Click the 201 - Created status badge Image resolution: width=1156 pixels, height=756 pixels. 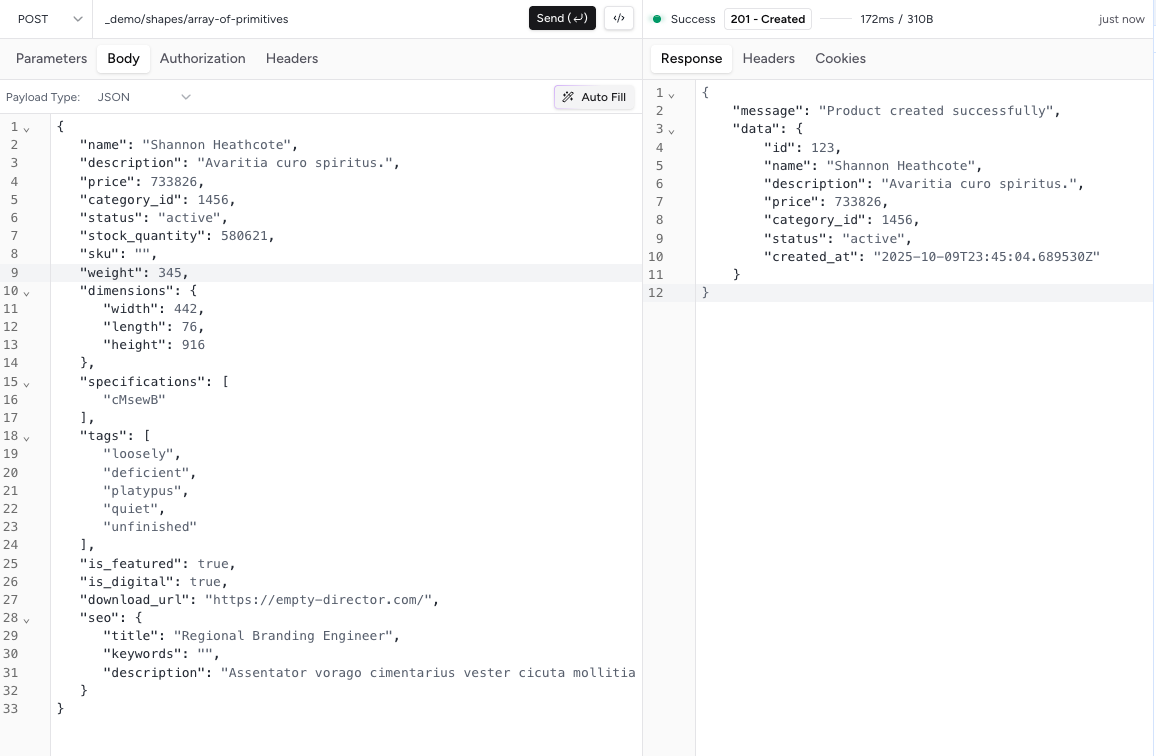[x=767, y=19]
